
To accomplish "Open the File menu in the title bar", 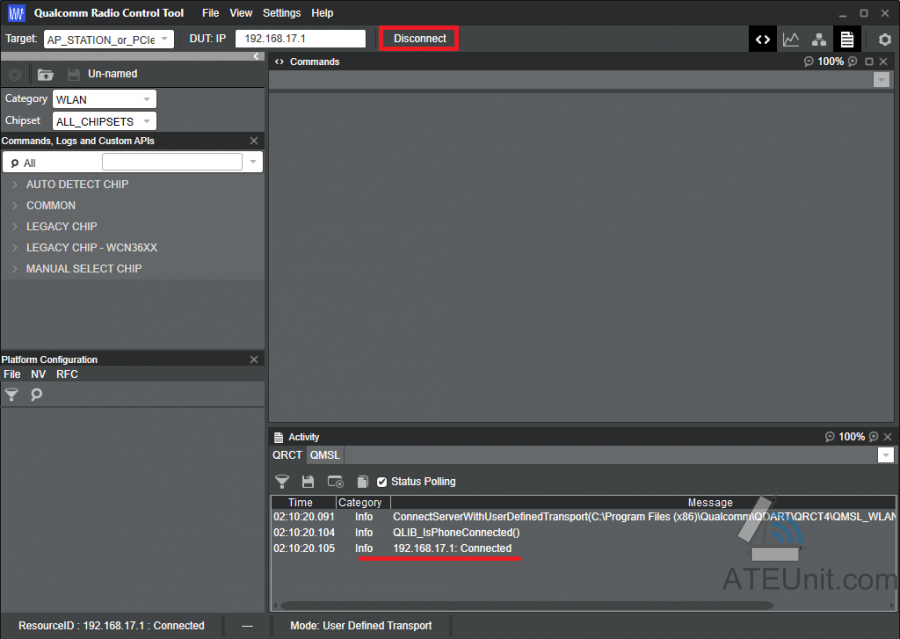I will [211, 13].
